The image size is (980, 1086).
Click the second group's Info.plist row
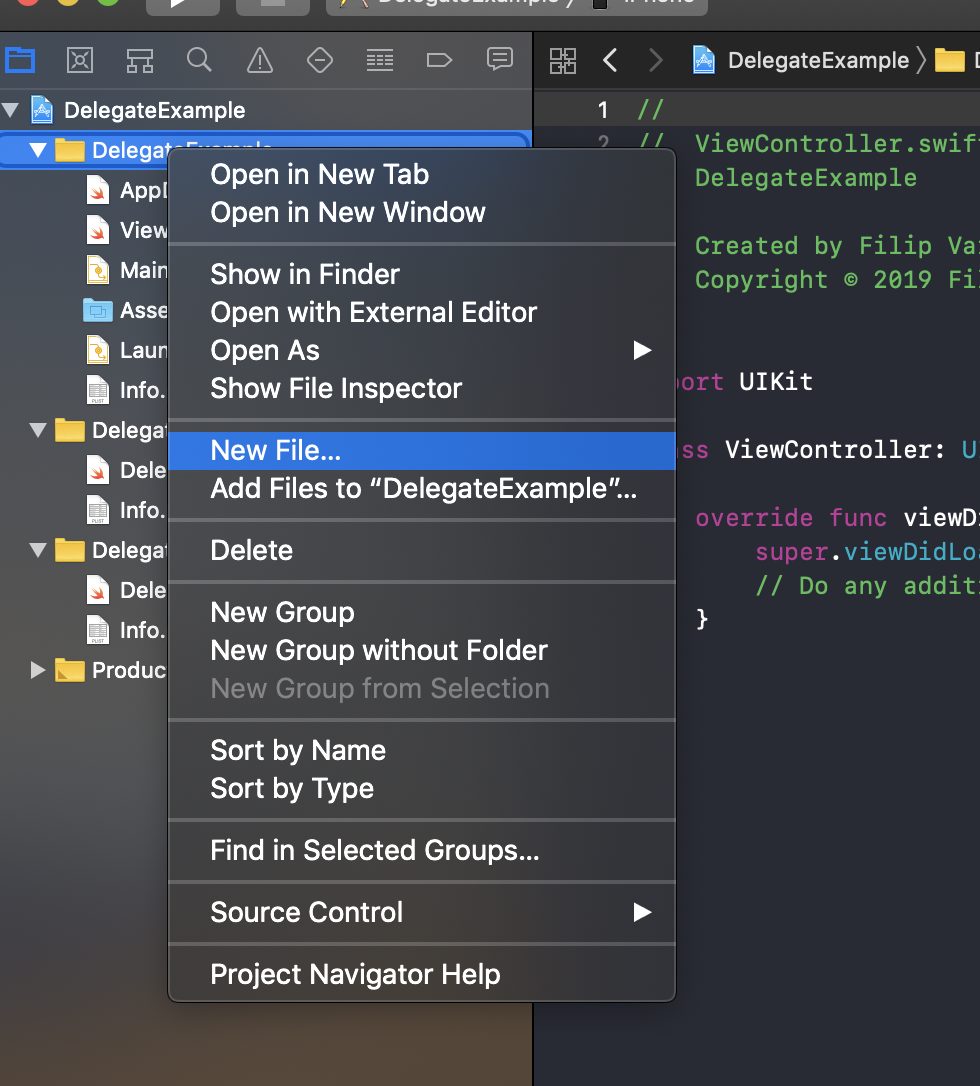[x=84, y=510]
